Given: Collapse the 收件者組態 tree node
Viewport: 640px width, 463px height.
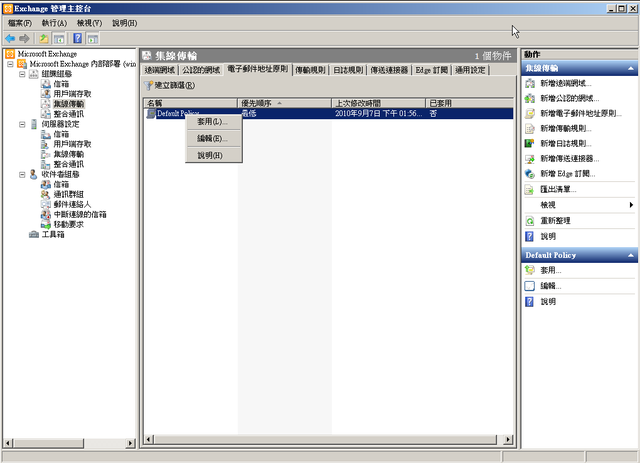Looking at the screenshot, I should coord(22,174).
